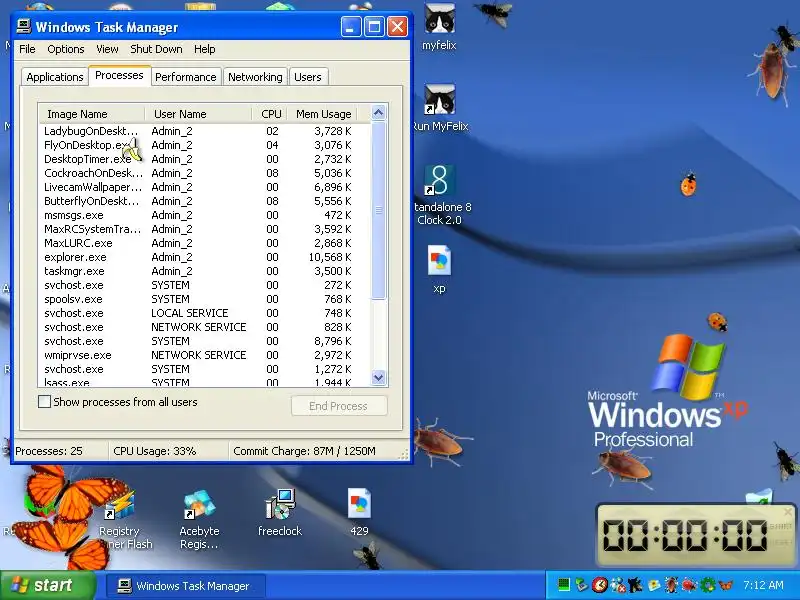This screenshot has width=800, height=600.
Task: Open the Options menu
Action: [x=66, y=49]
